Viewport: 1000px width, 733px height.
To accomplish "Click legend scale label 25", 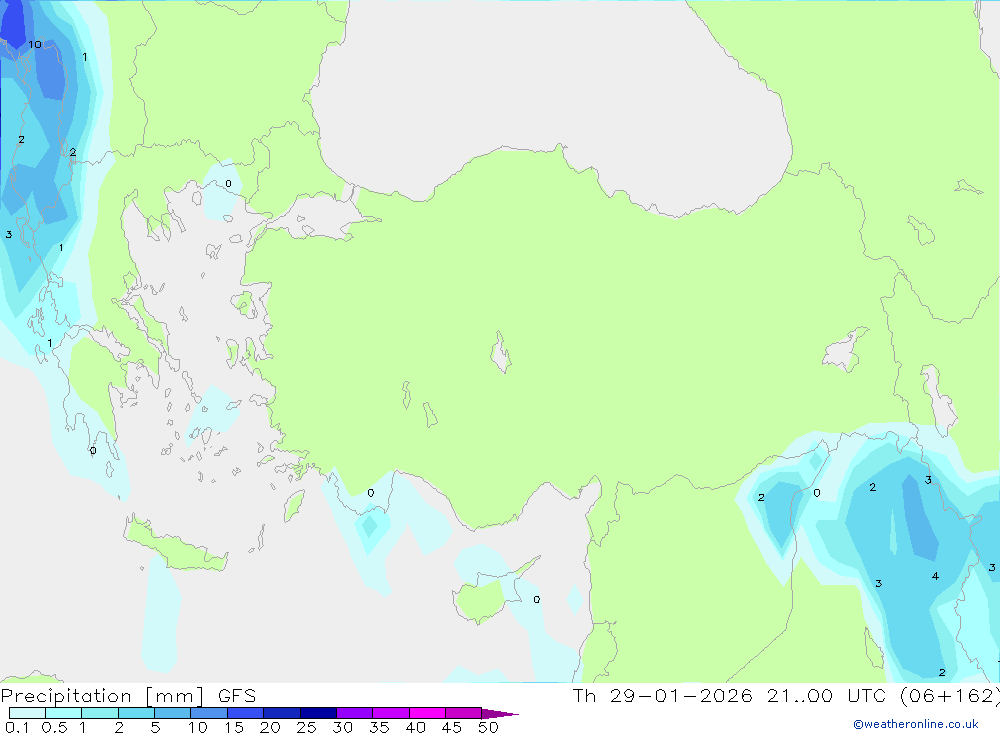I will pyautogui.click(x=306, y=727).
